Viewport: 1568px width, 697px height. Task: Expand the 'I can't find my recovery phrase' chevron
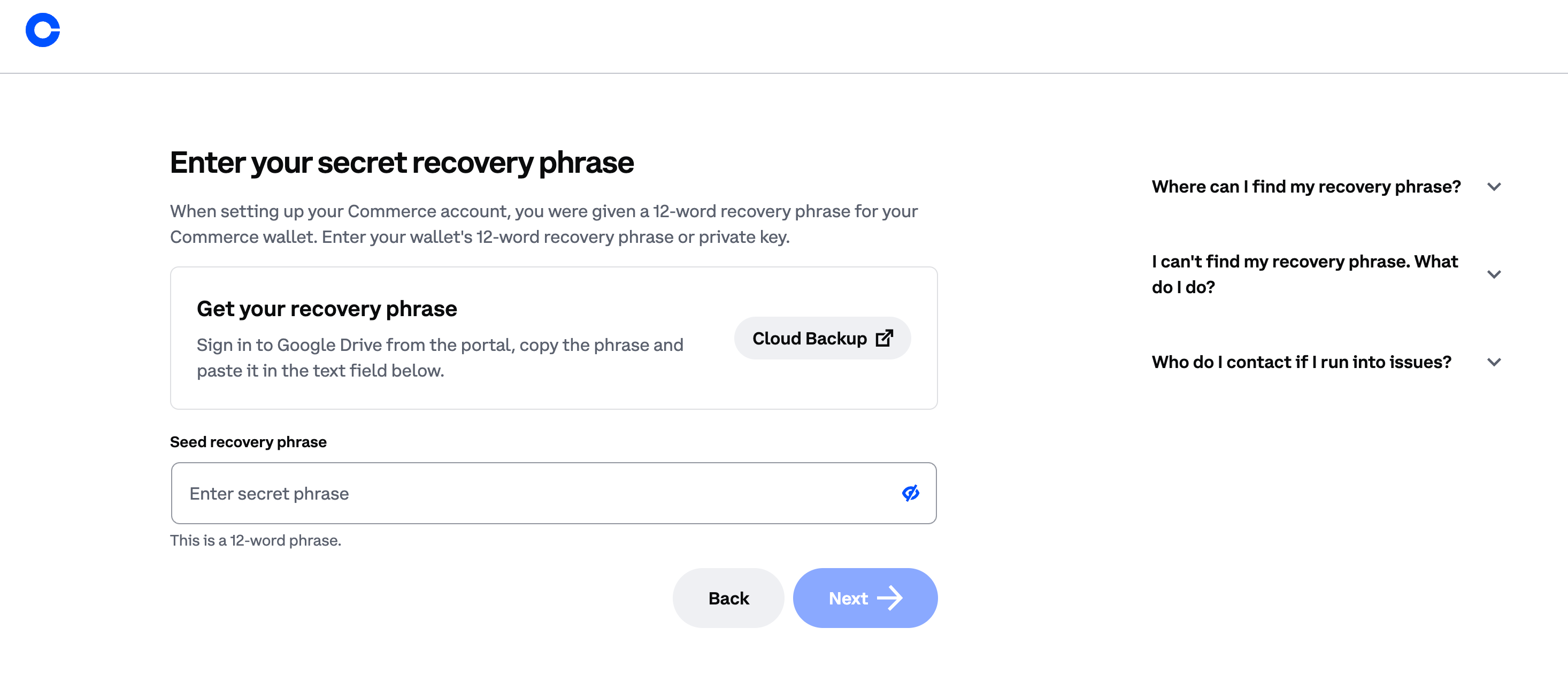tap(1495, 274)
